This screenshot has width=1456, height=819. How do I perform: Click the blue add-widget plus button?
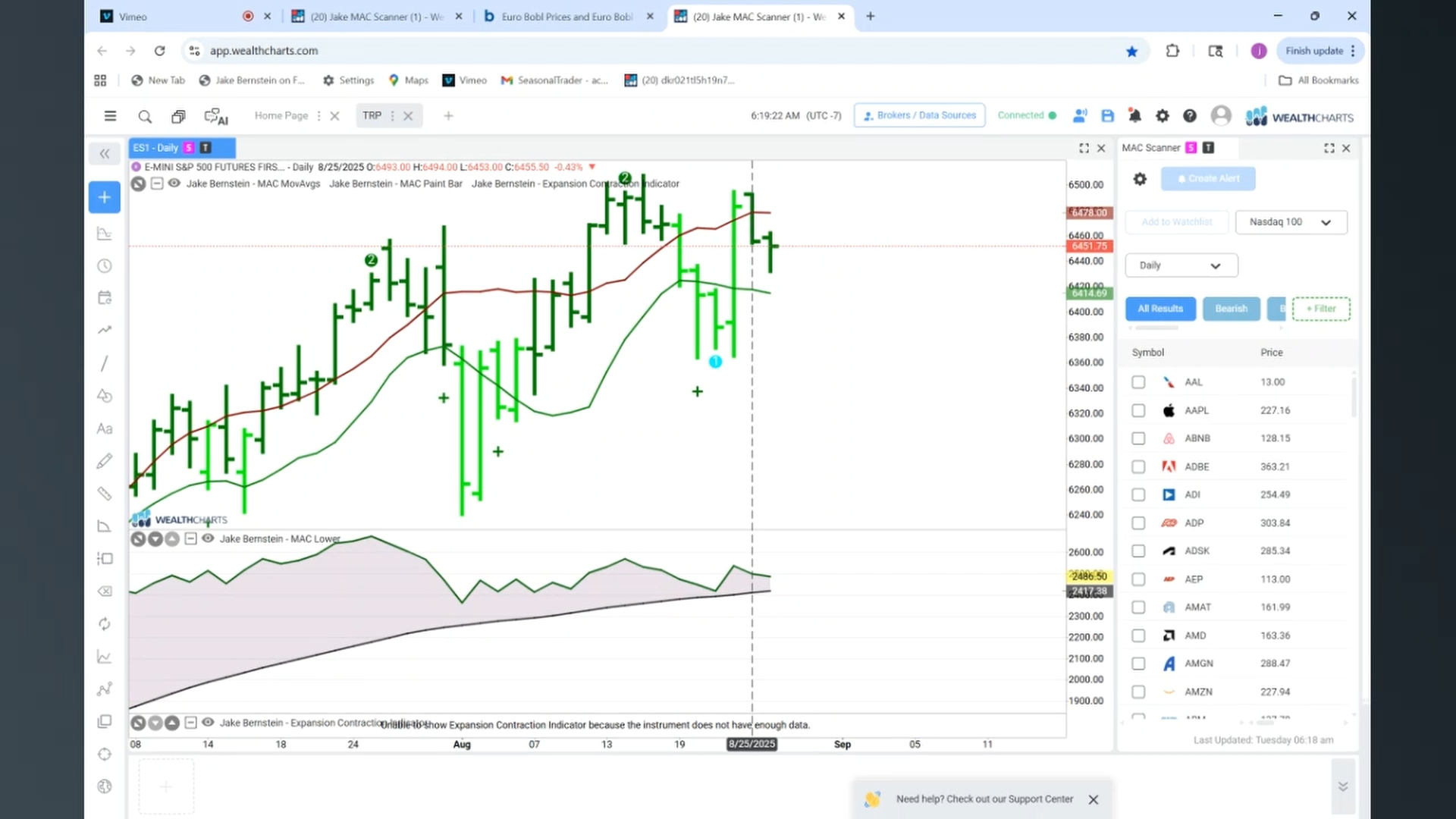105,197
